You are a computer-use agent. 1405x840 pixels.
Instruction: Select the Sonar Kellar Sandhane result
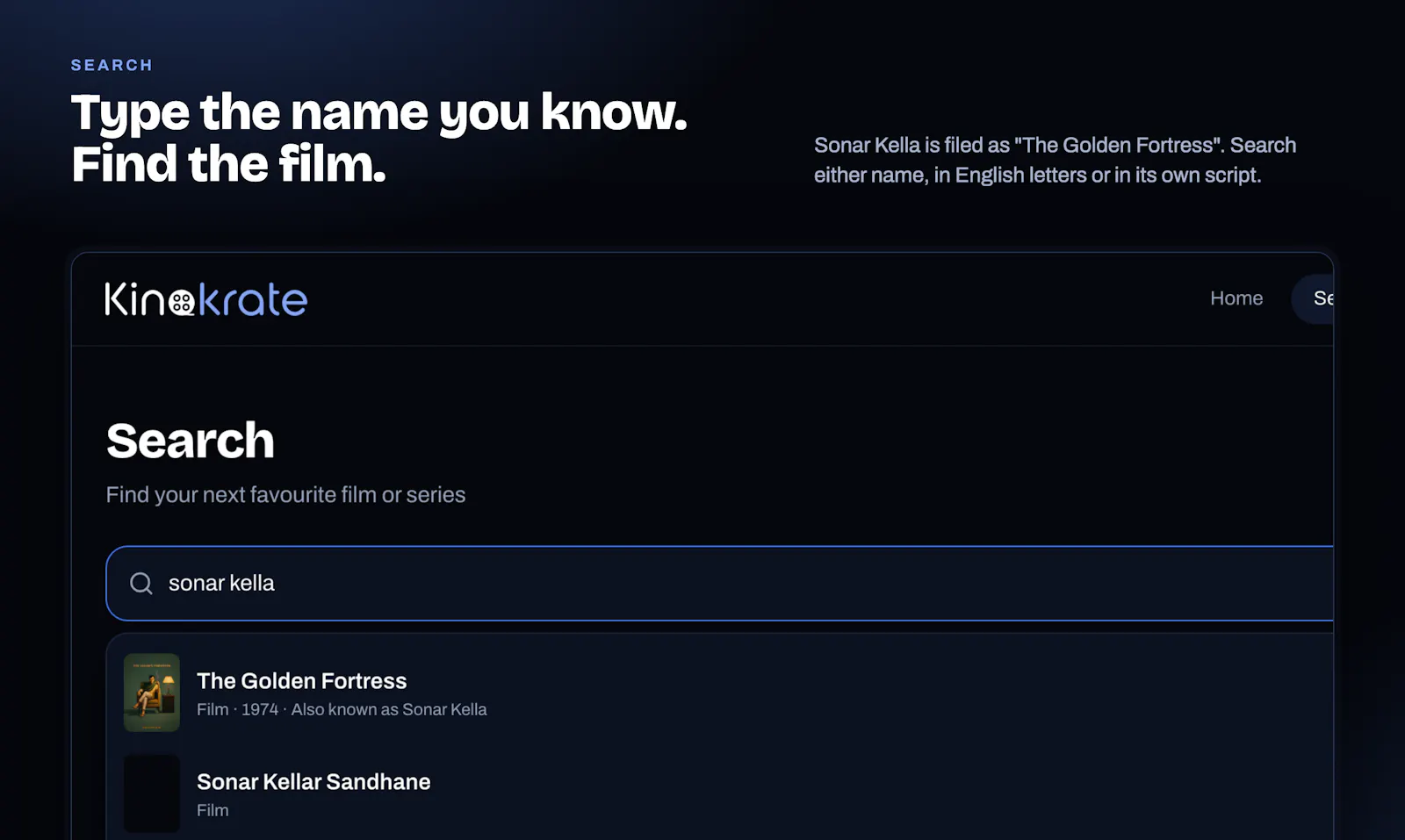point(720,793)
